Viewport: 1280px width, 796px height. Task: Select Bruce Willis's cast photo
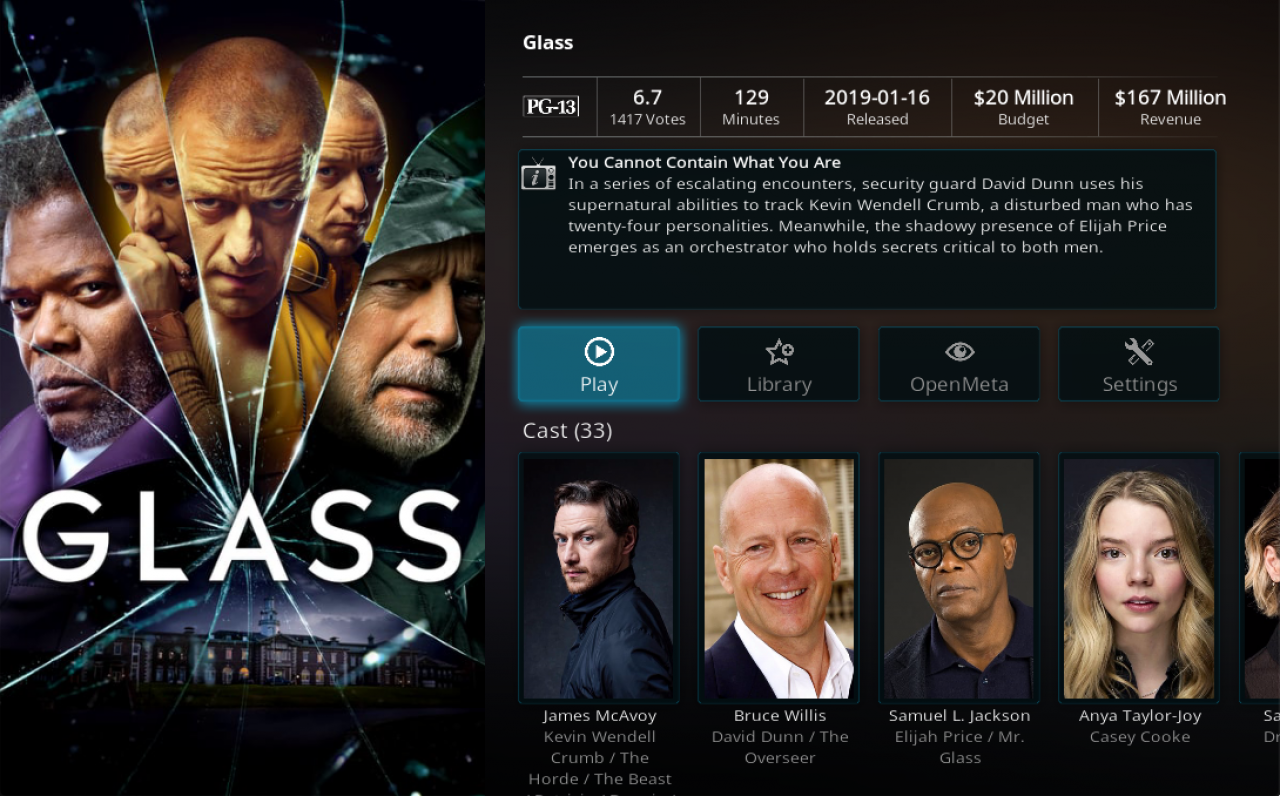tap(779, 578)
